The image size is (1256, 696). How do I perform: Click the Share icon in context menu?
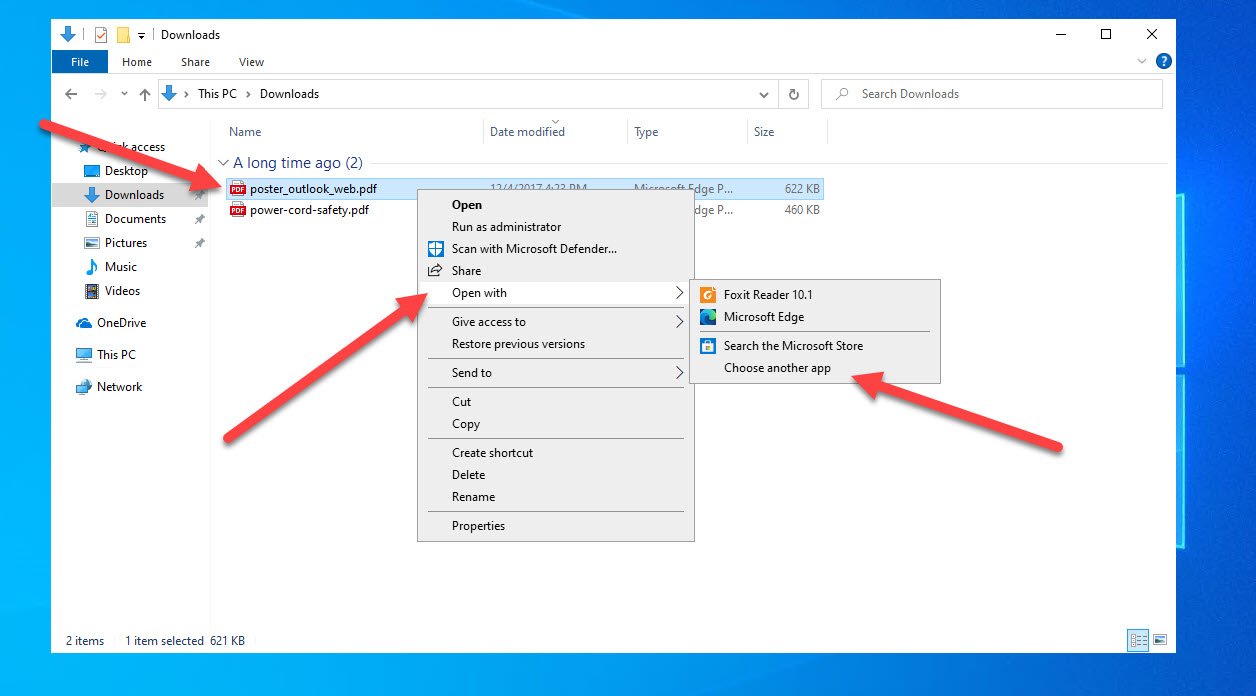(435, 271)
